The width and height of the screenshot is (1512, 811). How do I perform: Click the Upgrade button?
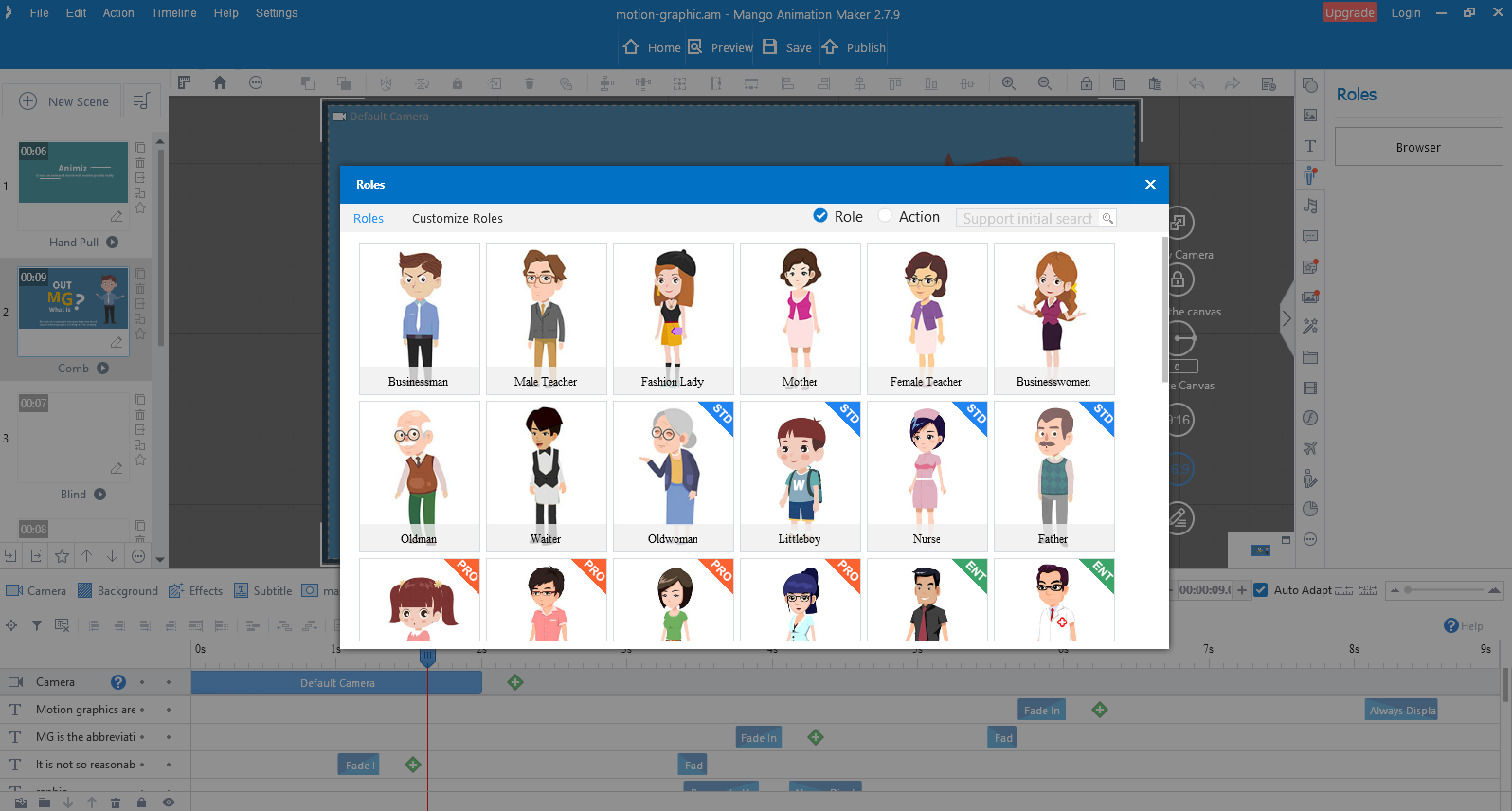pyautogui.click(x=1350, y=12)
